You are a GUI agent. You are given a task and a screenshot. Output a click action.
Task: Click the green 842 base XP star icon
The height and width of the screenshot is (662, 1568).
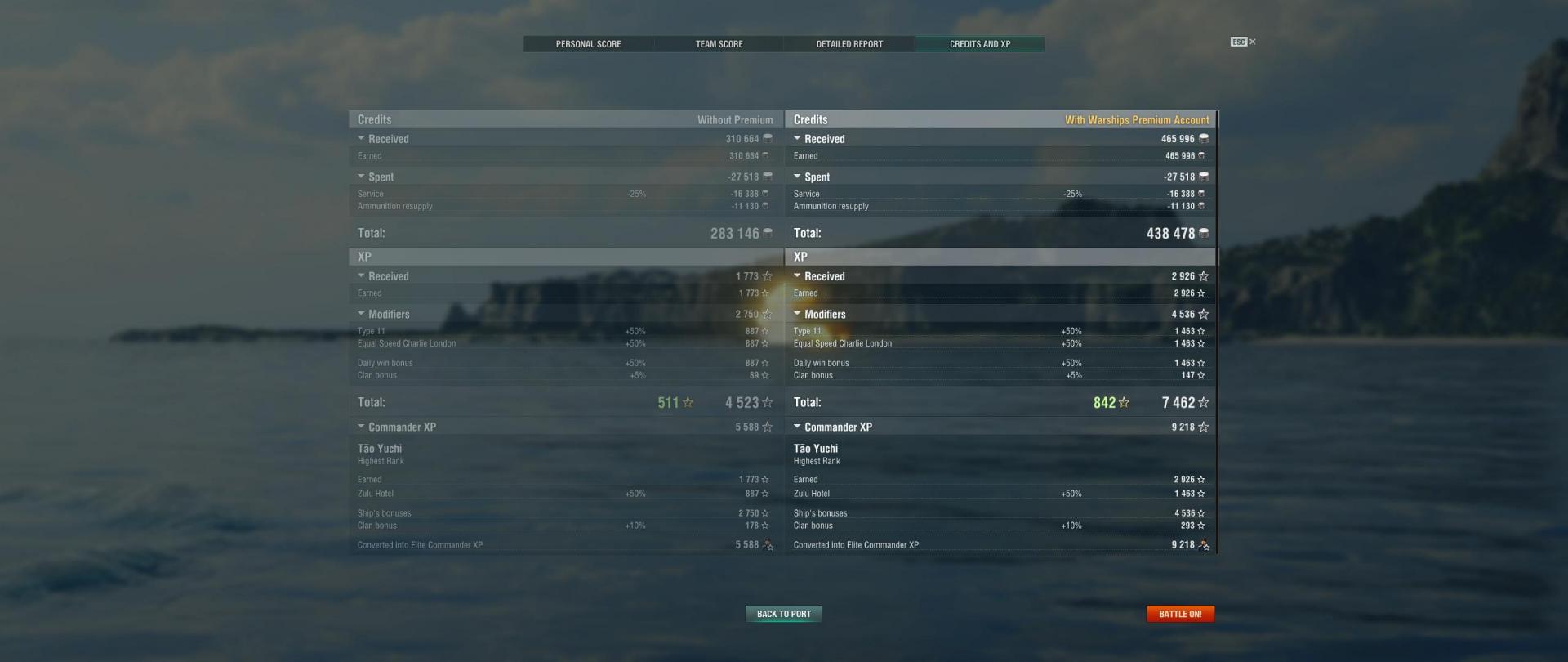point(1124,402)
